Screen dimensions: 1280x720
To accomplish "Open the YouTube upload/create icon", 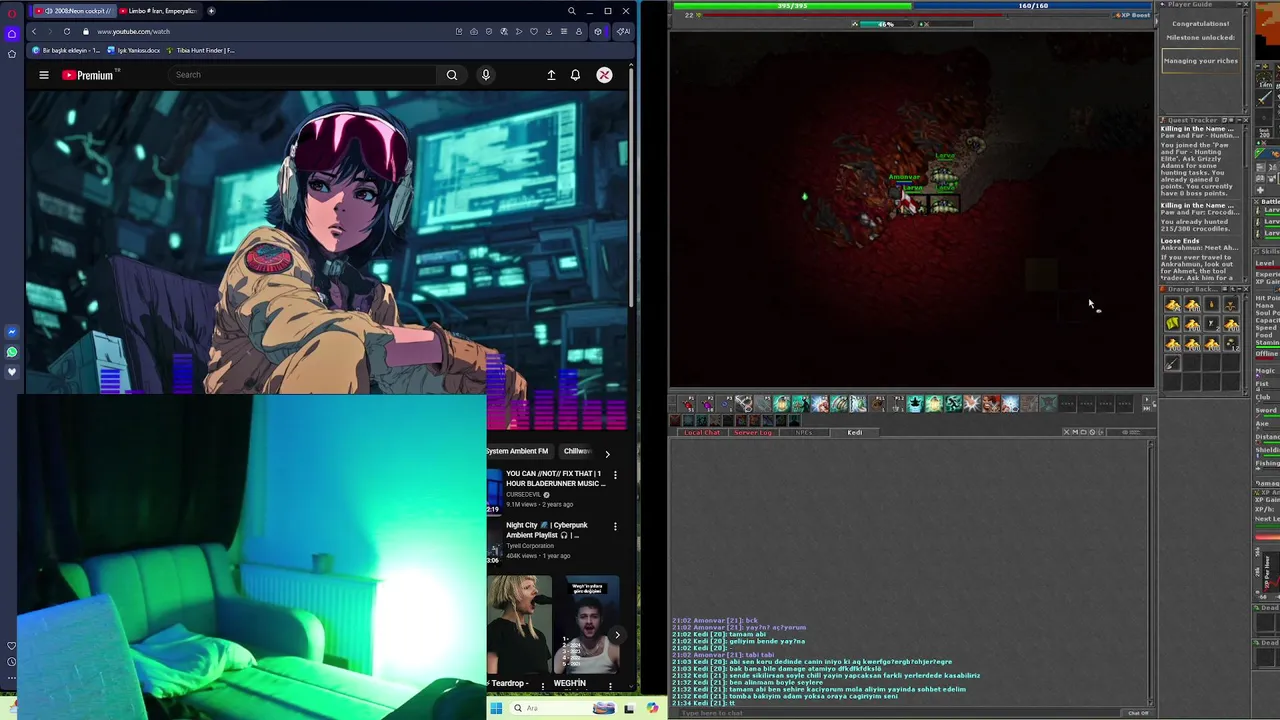I will (x=551, y=75).
